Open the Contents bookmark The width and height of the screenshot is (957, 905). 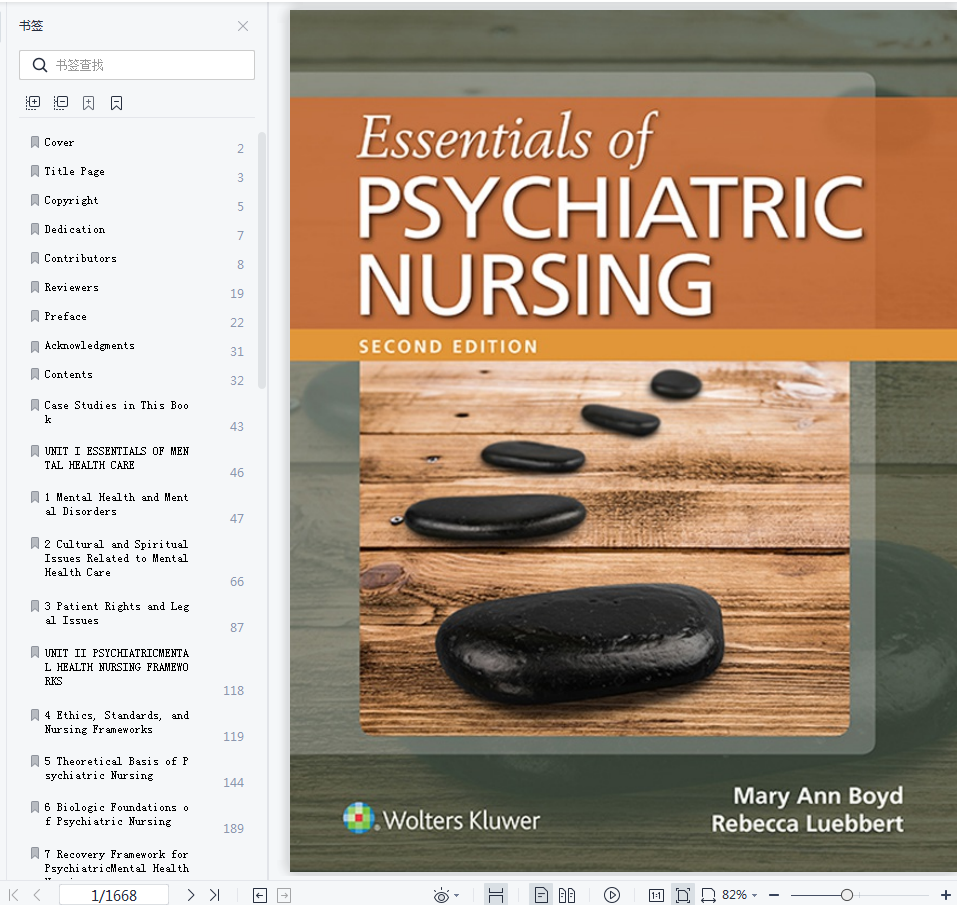point(68,374)
